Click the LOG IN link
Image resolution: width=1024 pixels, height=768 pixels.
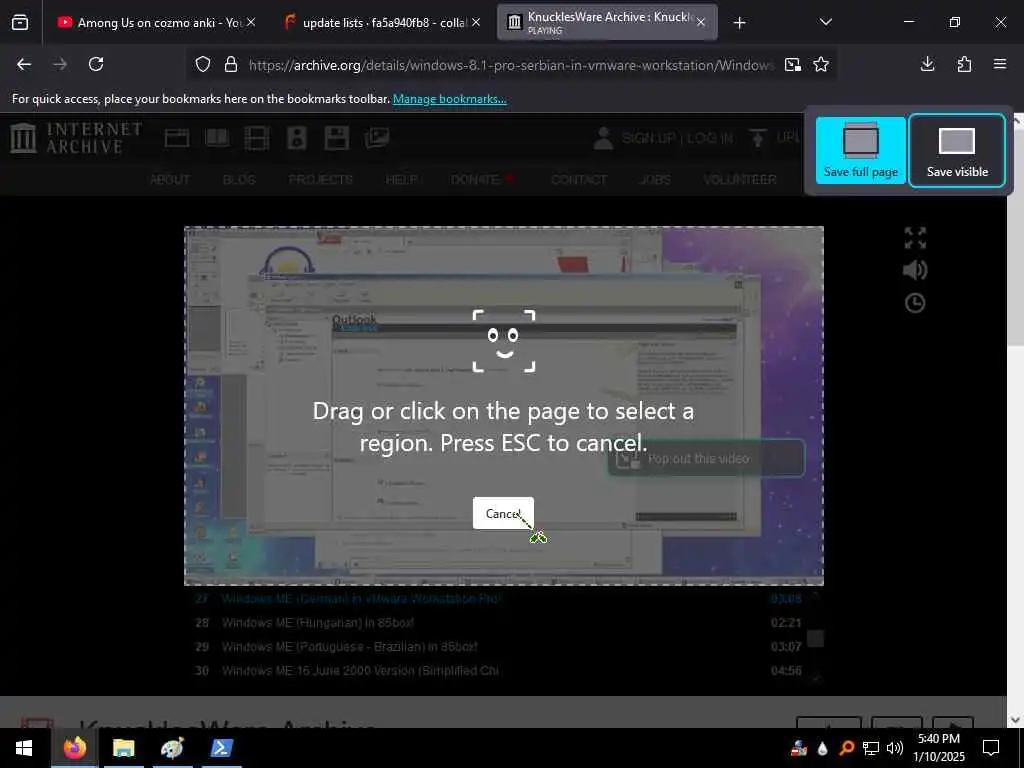coord(709,138)
